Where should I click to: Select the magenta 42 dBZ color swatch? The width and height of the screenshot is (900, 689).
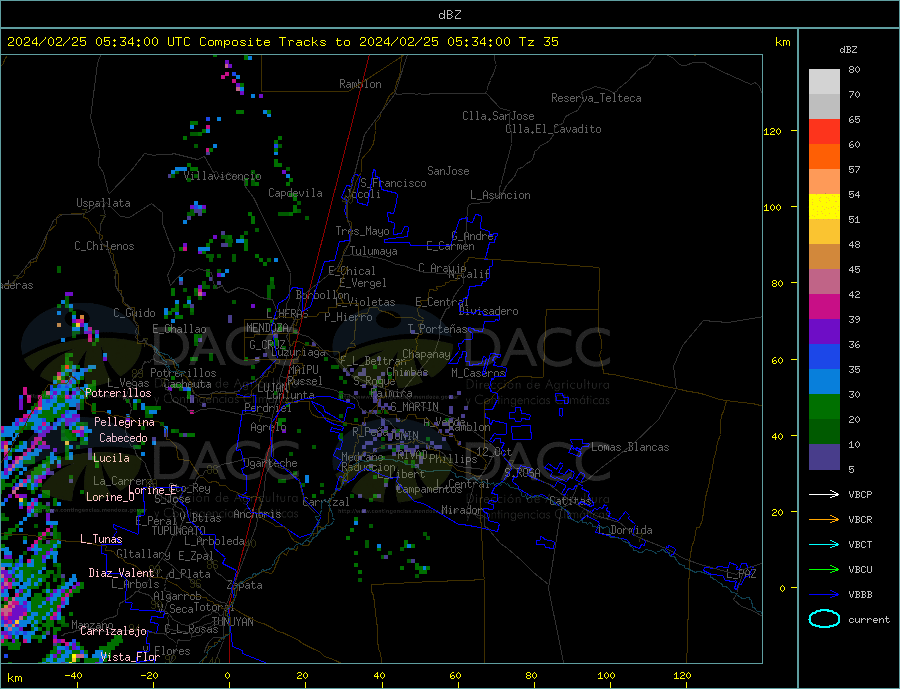pyautogui.click(x=824, y=307)
